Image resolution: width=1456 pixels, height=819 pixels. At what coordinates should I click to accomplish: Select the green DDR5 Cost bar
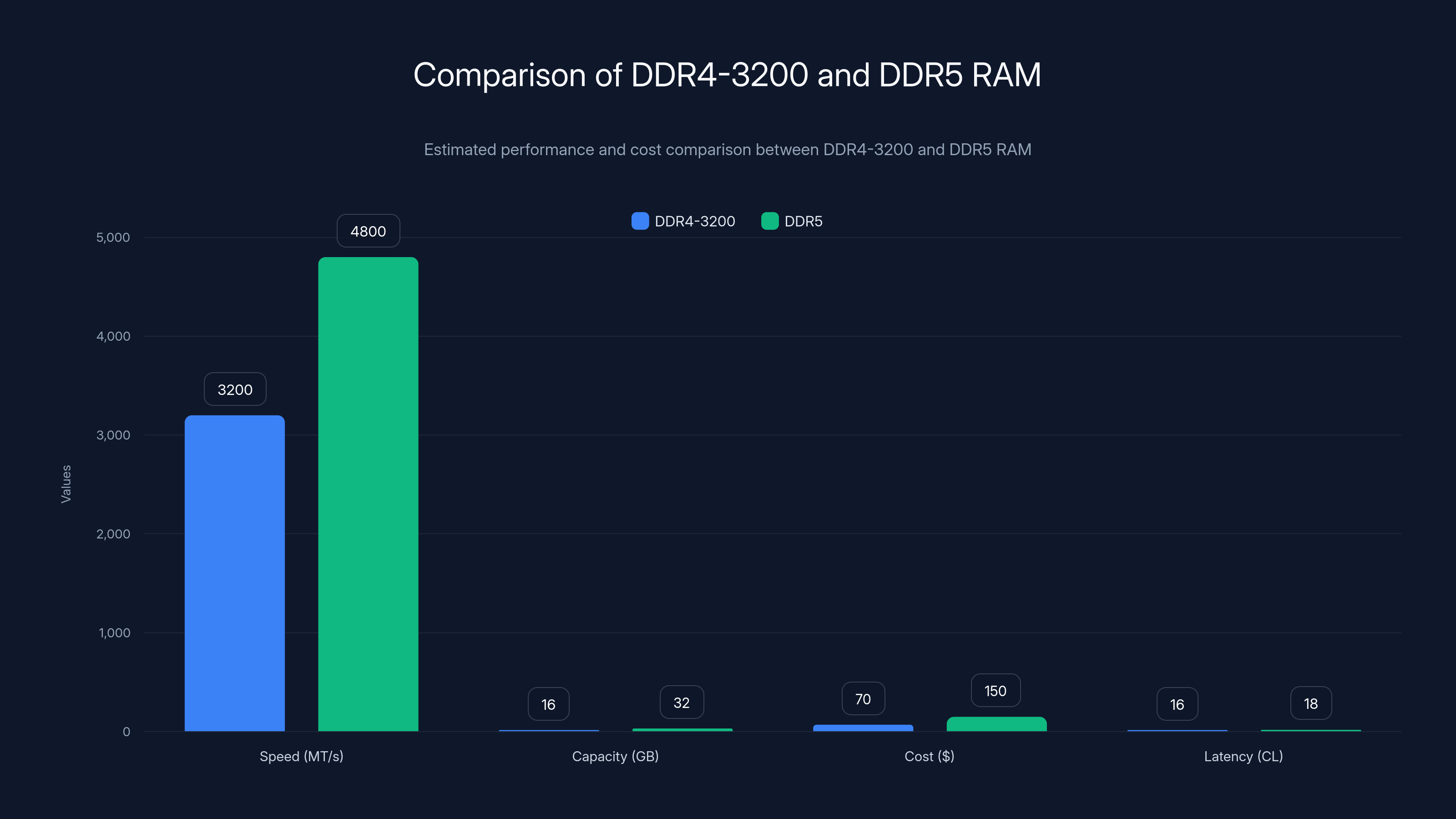point(996,724)
